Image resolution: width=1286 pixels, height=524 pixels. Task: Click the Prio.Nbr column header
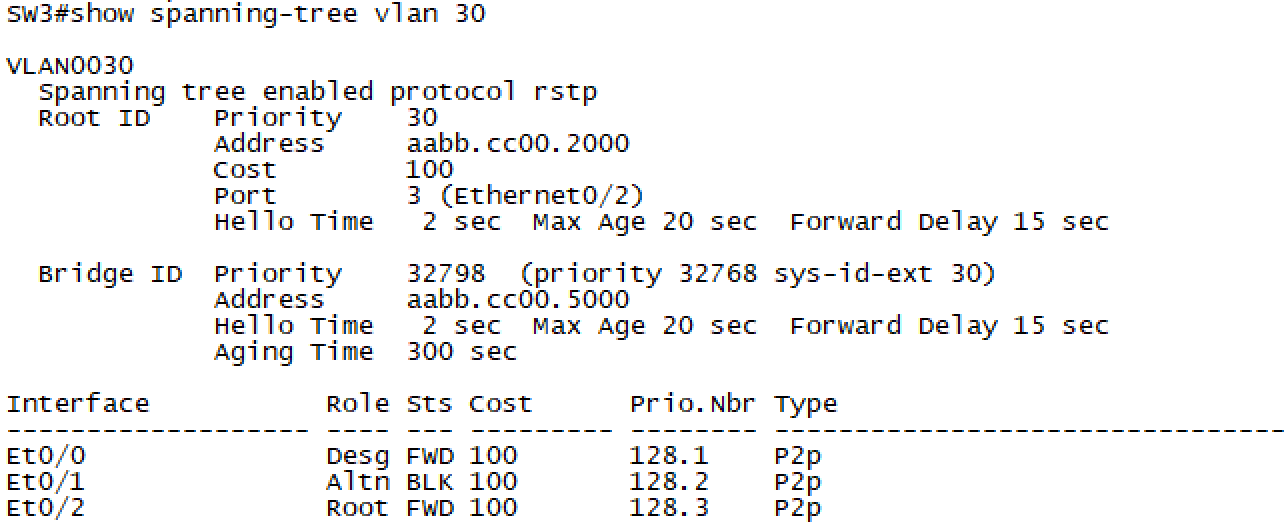[x=693, y=404]
